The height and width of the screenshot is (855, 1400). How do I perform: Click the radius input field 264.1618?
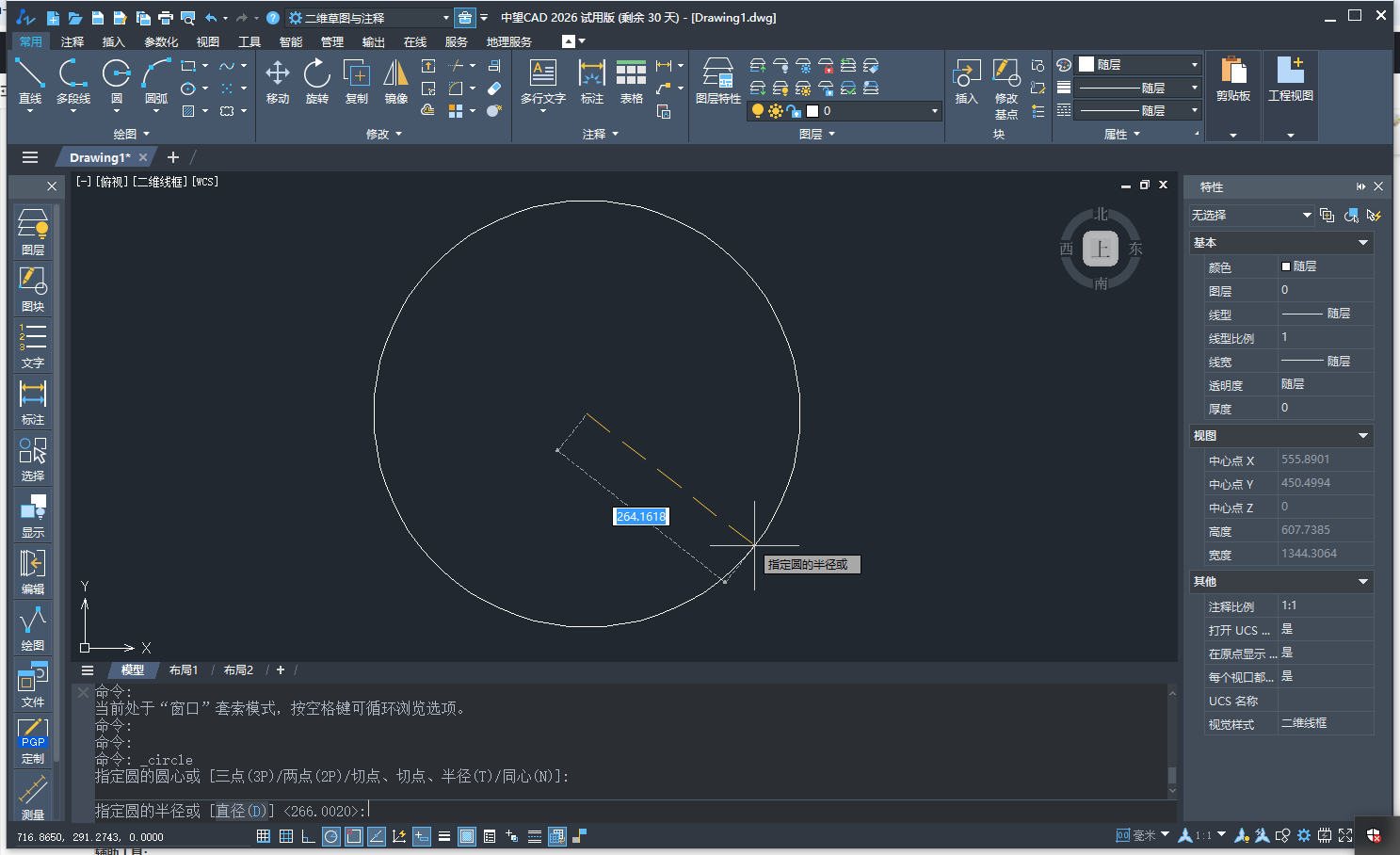point(641,517)
